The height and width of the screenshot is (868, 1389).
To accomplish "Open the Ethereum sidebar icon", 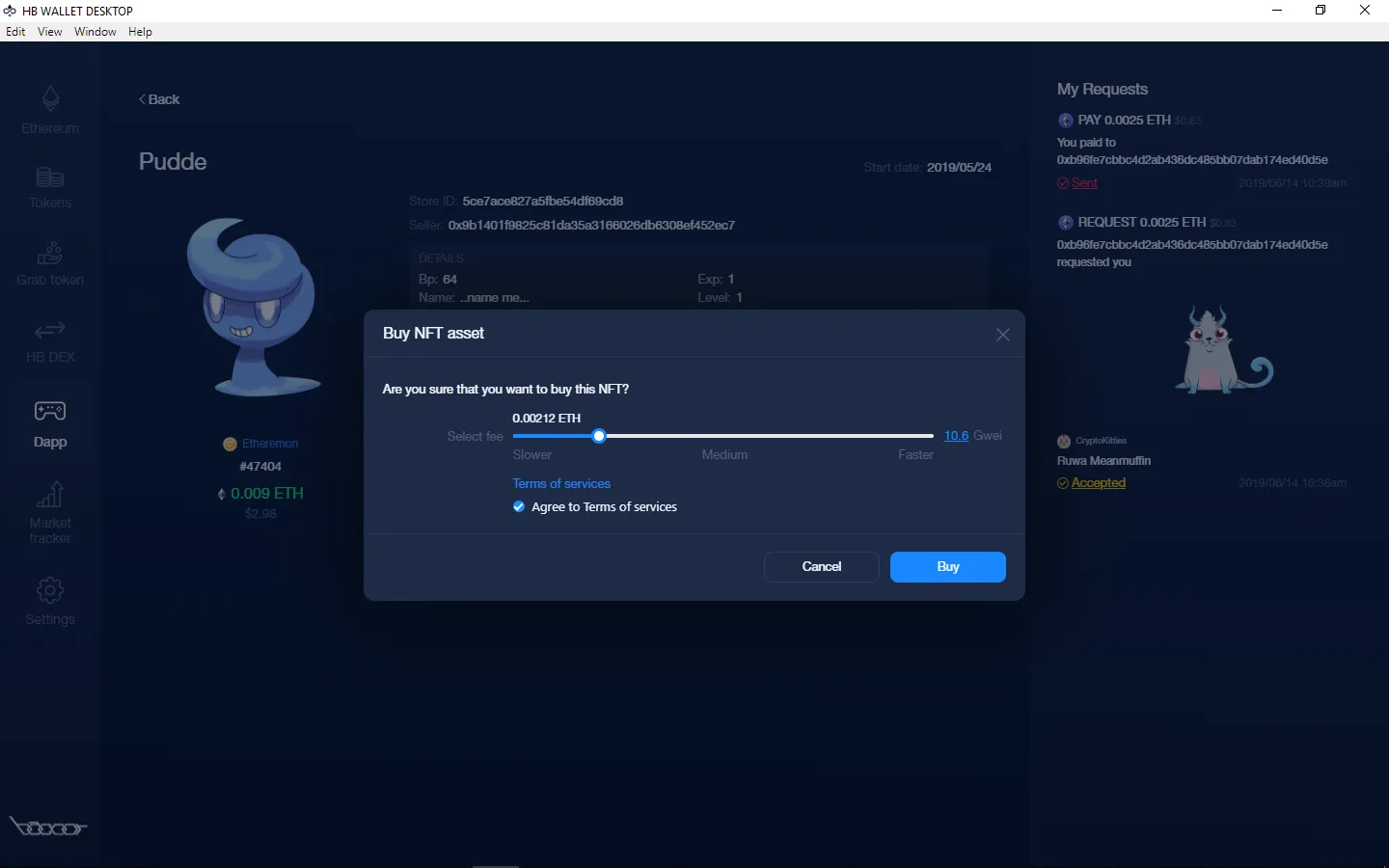I will point(50,98).
